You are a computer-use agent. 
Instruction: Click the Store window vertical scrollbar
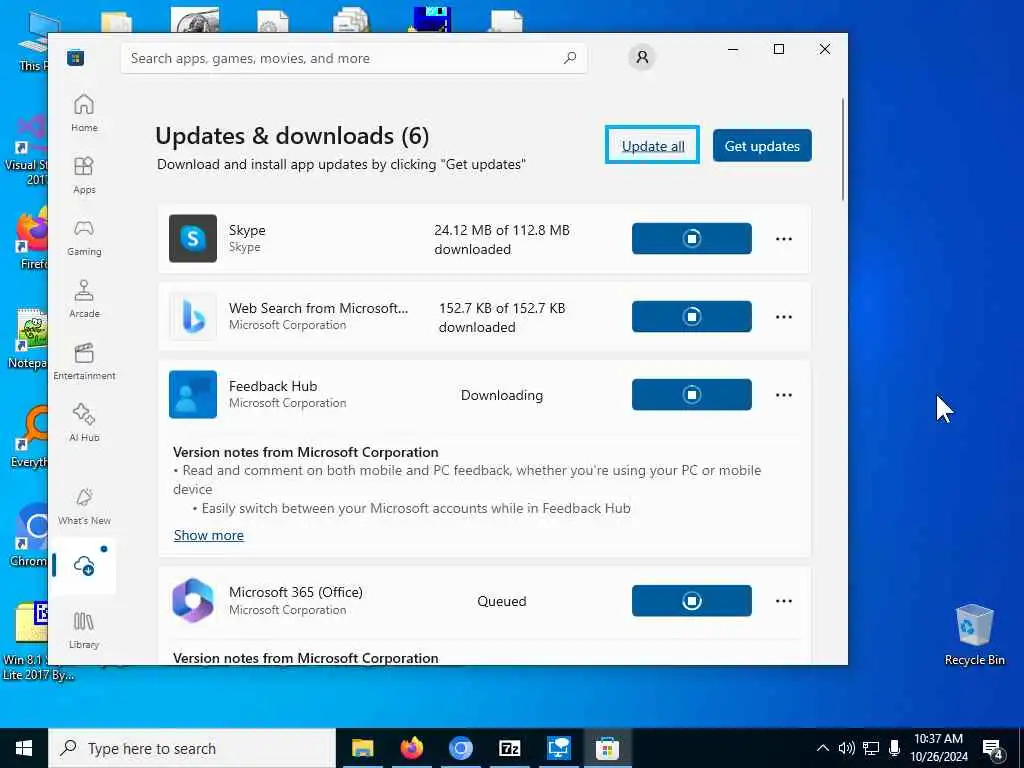pyautogui.click(x=842, y=149)
